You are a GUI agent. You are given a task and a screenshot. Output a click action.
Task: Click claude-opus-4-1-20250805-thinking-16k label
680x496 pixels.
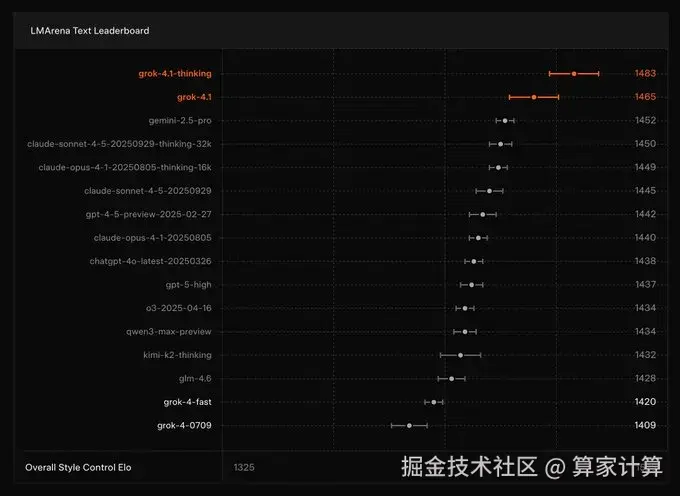(125, 167)
